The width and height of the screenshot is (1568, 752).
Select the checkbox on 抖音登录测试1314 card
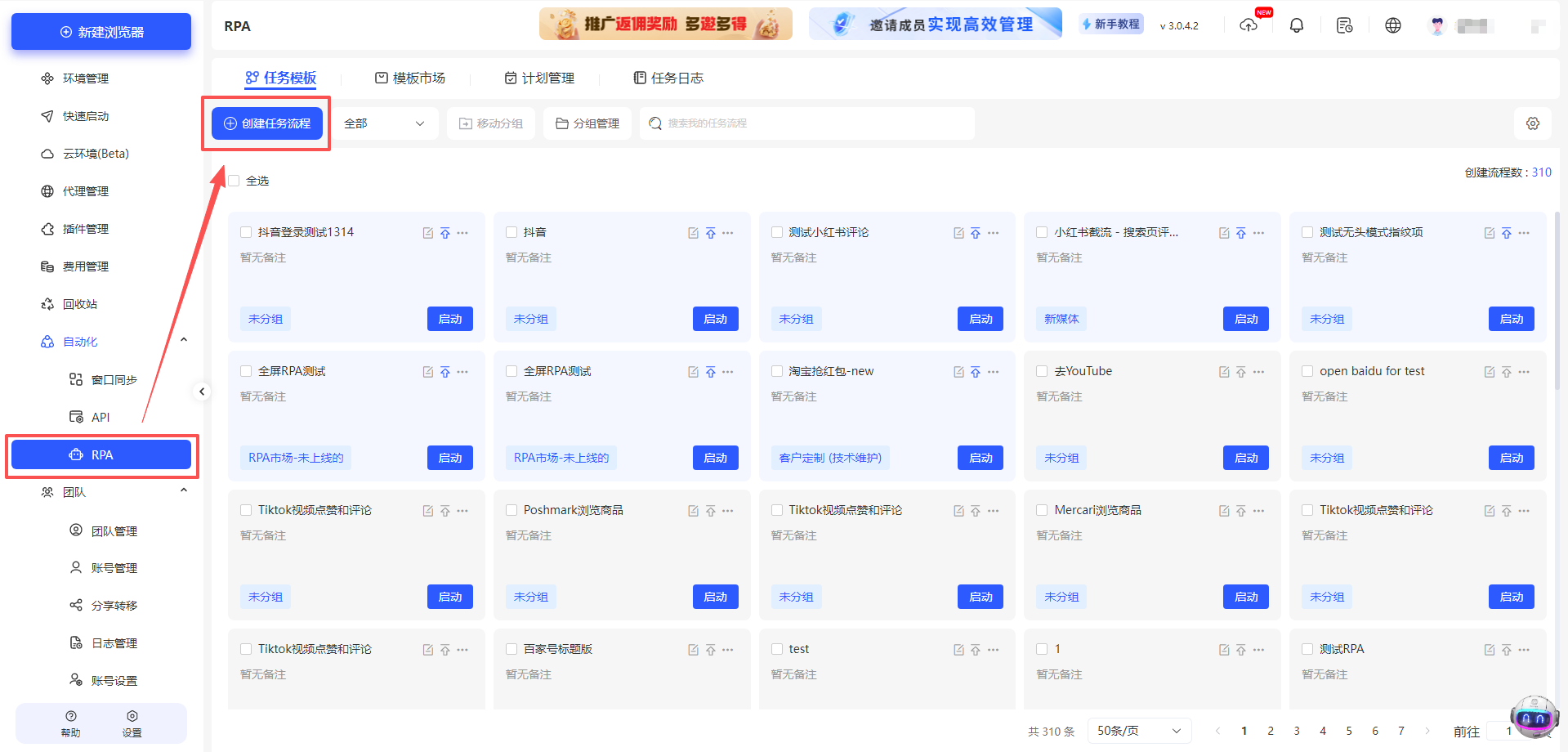tap(245, 232)
